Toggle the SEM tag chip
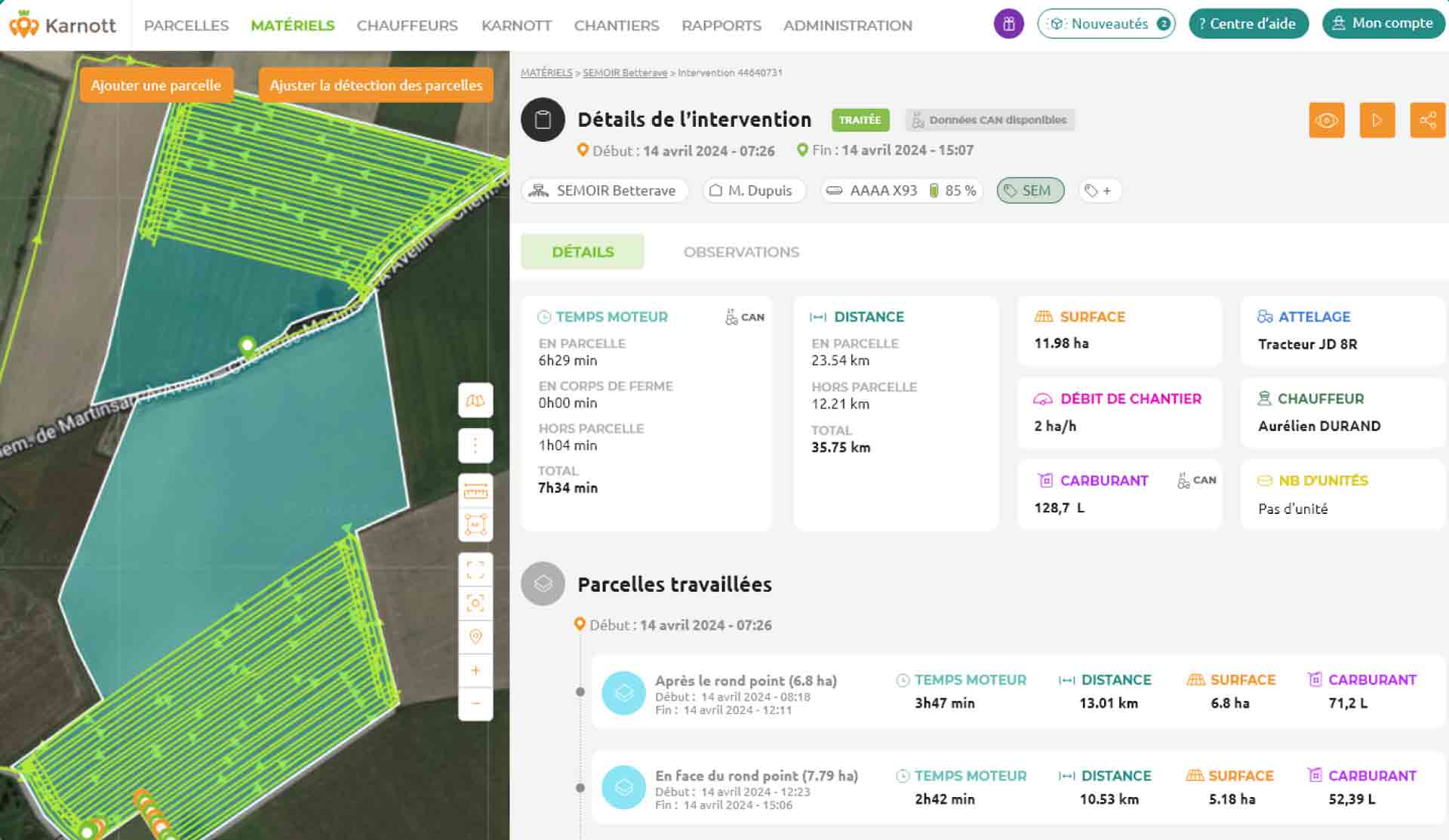The image size is (1449, 840). [1030, 191]
